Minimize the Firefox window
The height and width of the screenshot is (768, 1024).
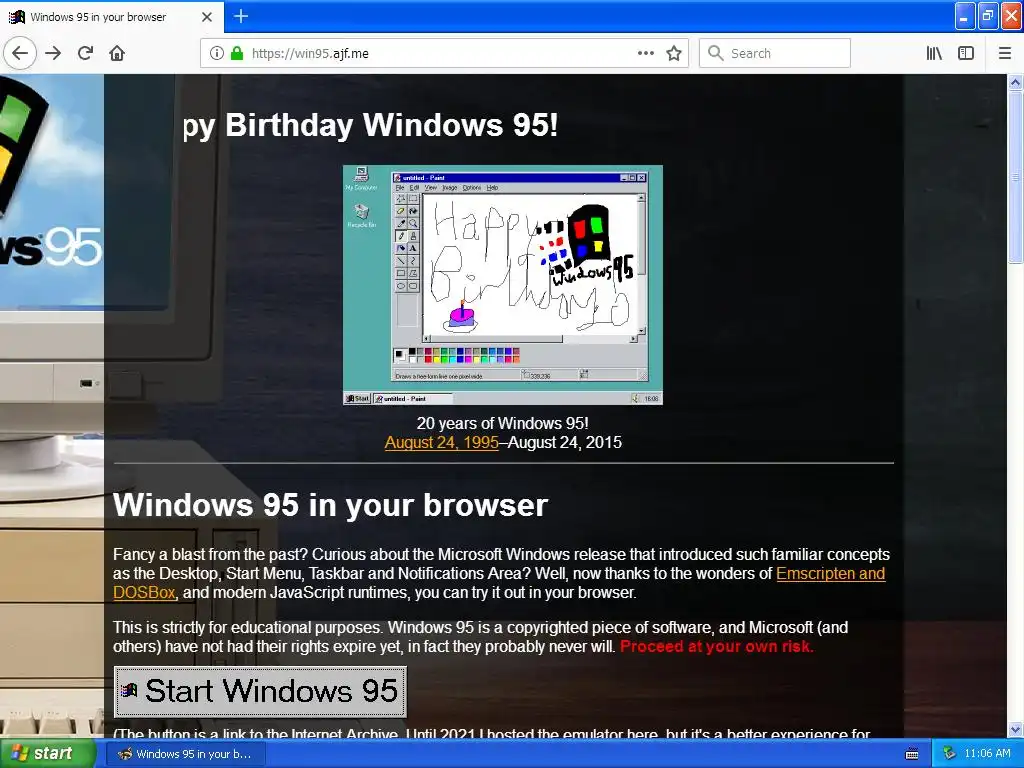coord(965,16)
